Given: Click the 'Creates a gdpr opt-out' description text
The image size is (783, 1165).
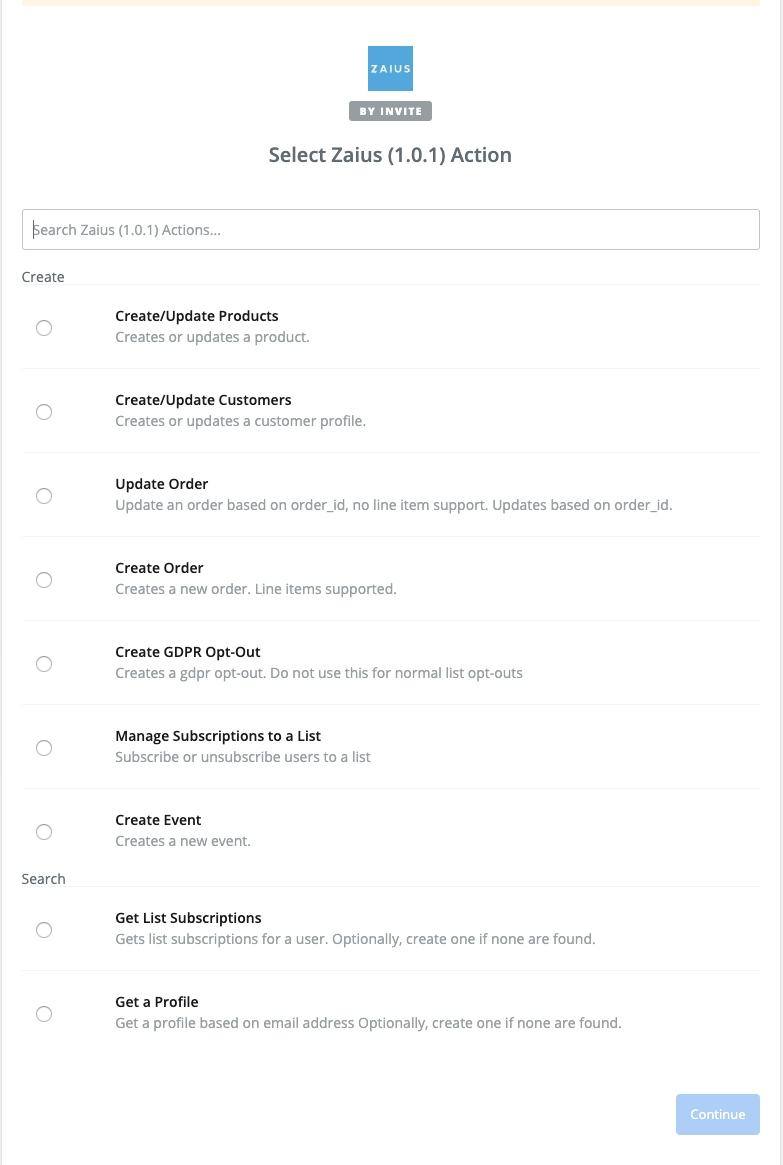Looking at the screenshot, I should tap(319, 673).
